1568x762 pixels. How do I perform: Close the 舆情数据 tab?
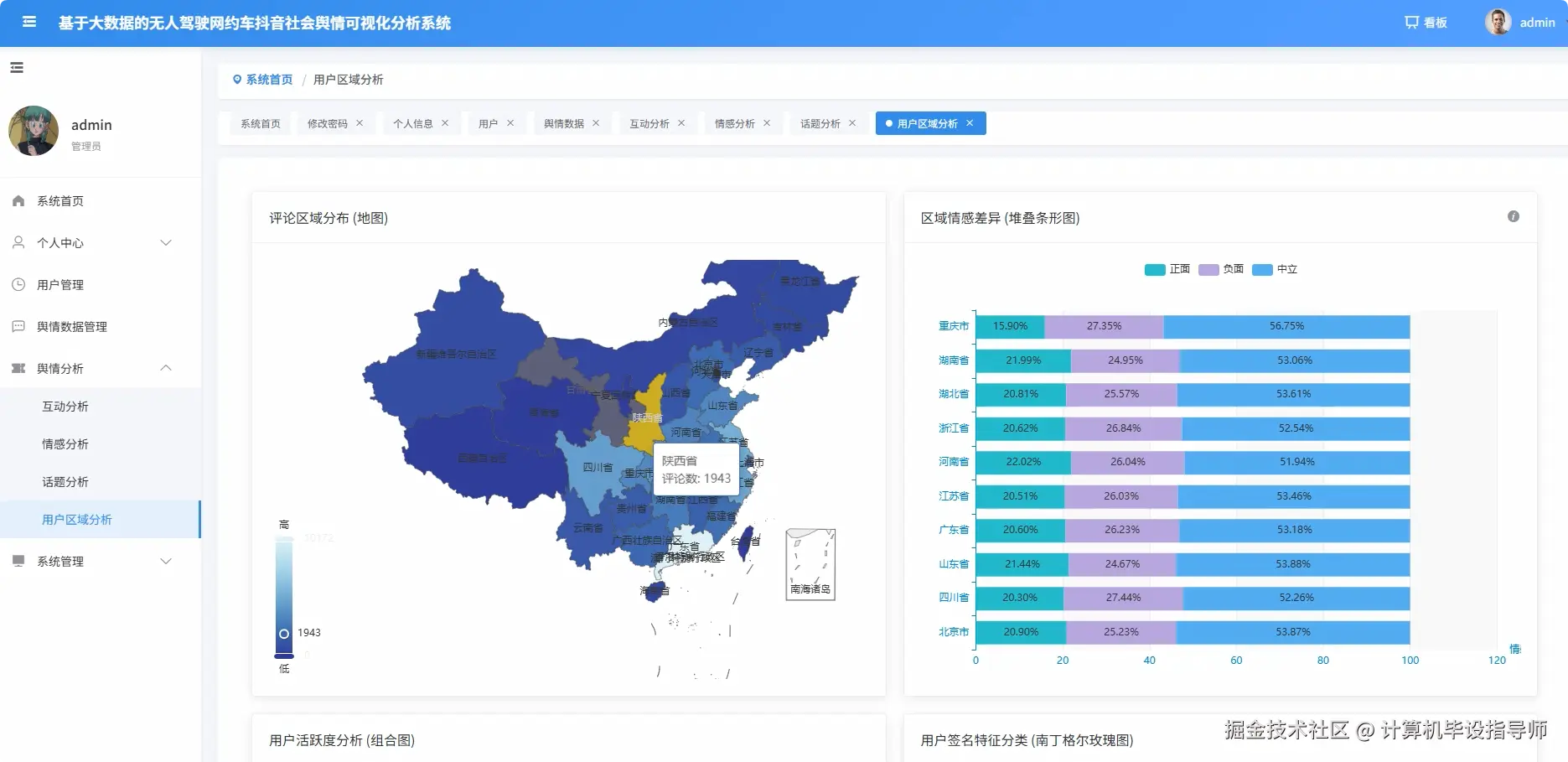coord(596,123)
